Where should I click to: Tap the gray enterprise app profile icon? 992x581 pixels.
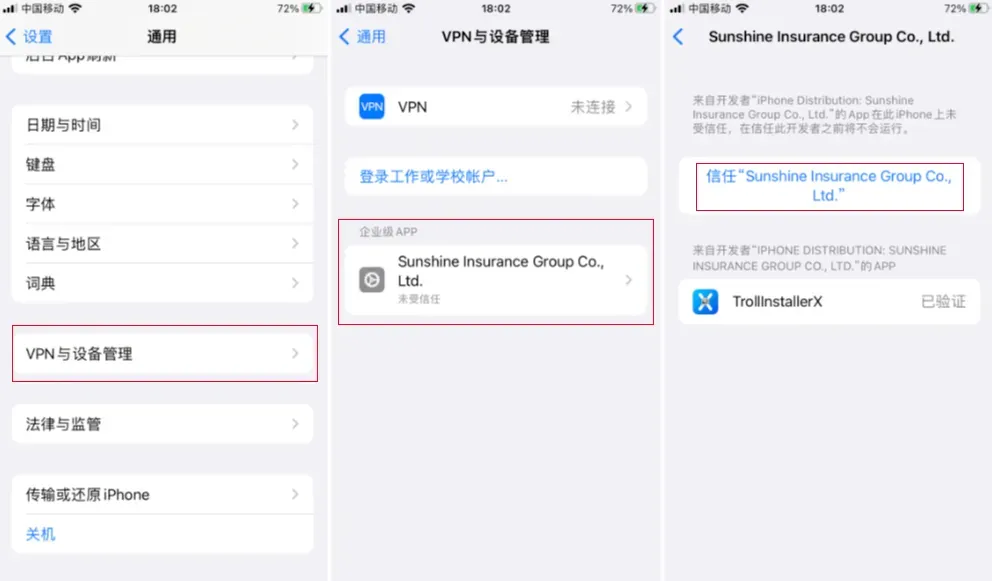[x=371, y=280]
